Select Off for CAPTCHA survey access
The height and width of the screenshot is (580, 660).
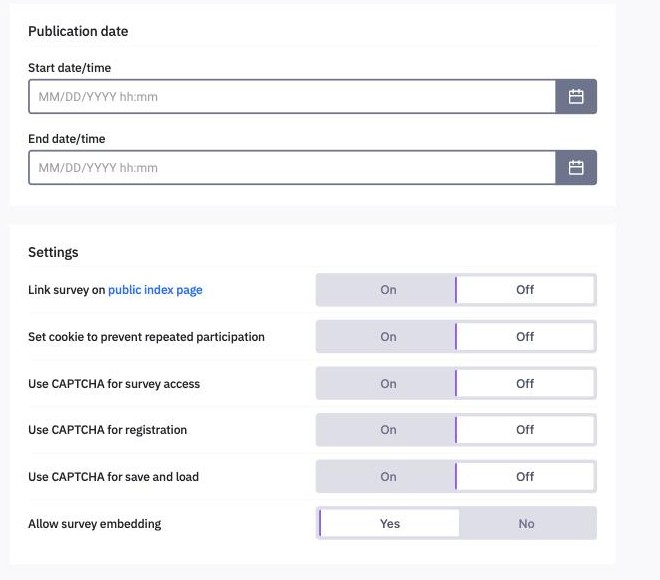tap(525, 383)
